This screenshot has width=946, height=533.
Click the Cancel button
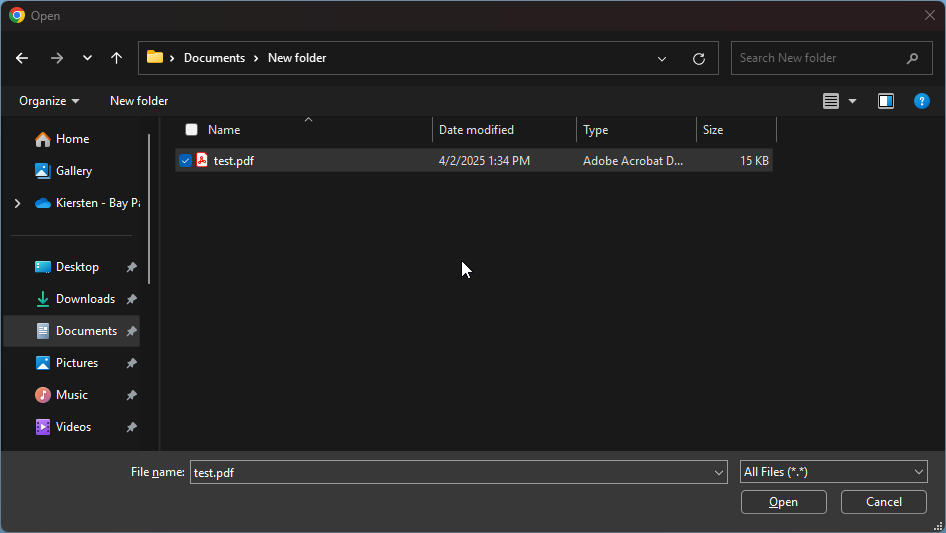pyautogui.click(x=884, y=502)
